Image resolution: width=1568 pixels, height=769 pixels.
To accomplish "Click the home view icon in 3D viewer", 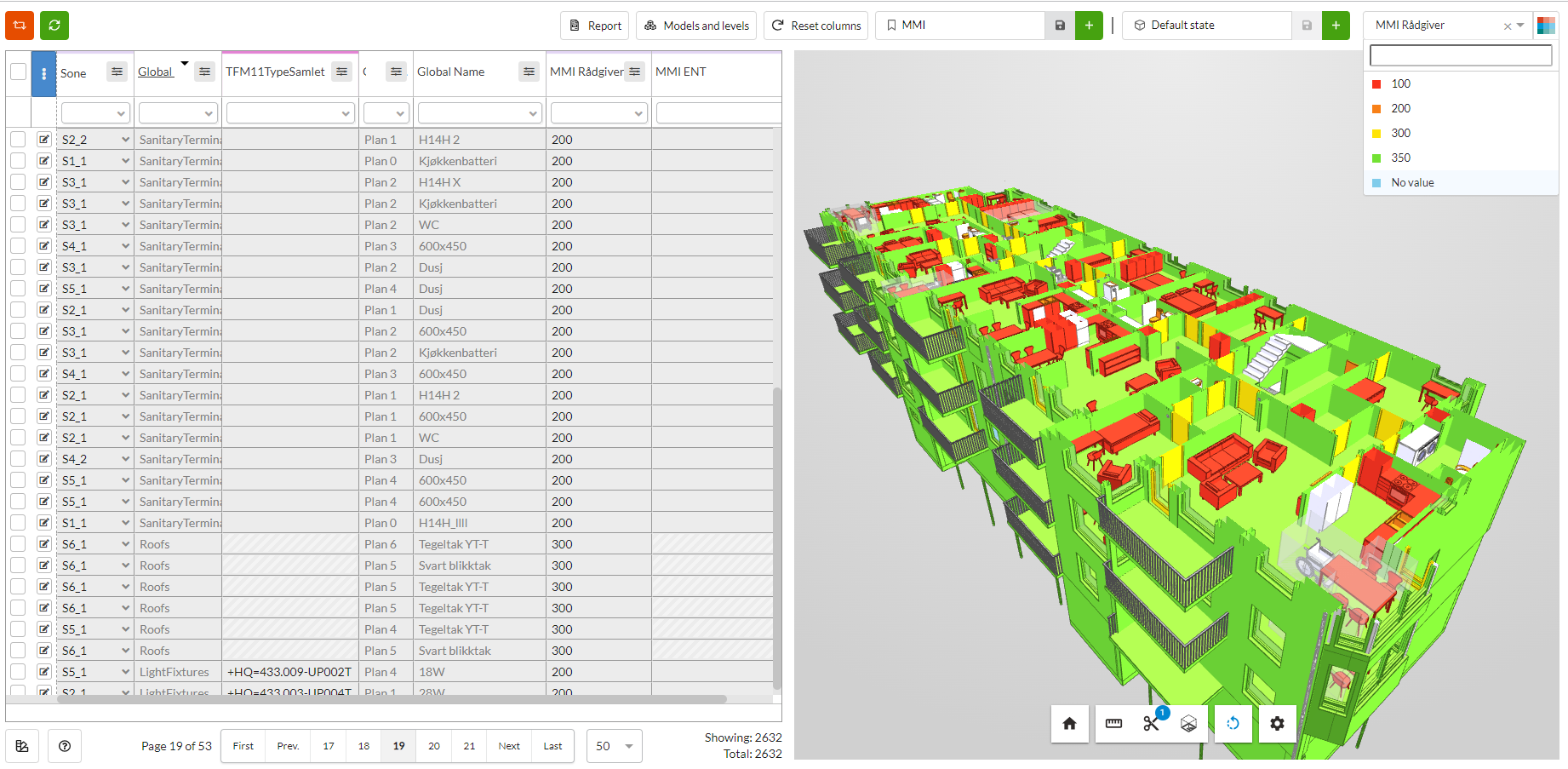I will [1069, 724].
